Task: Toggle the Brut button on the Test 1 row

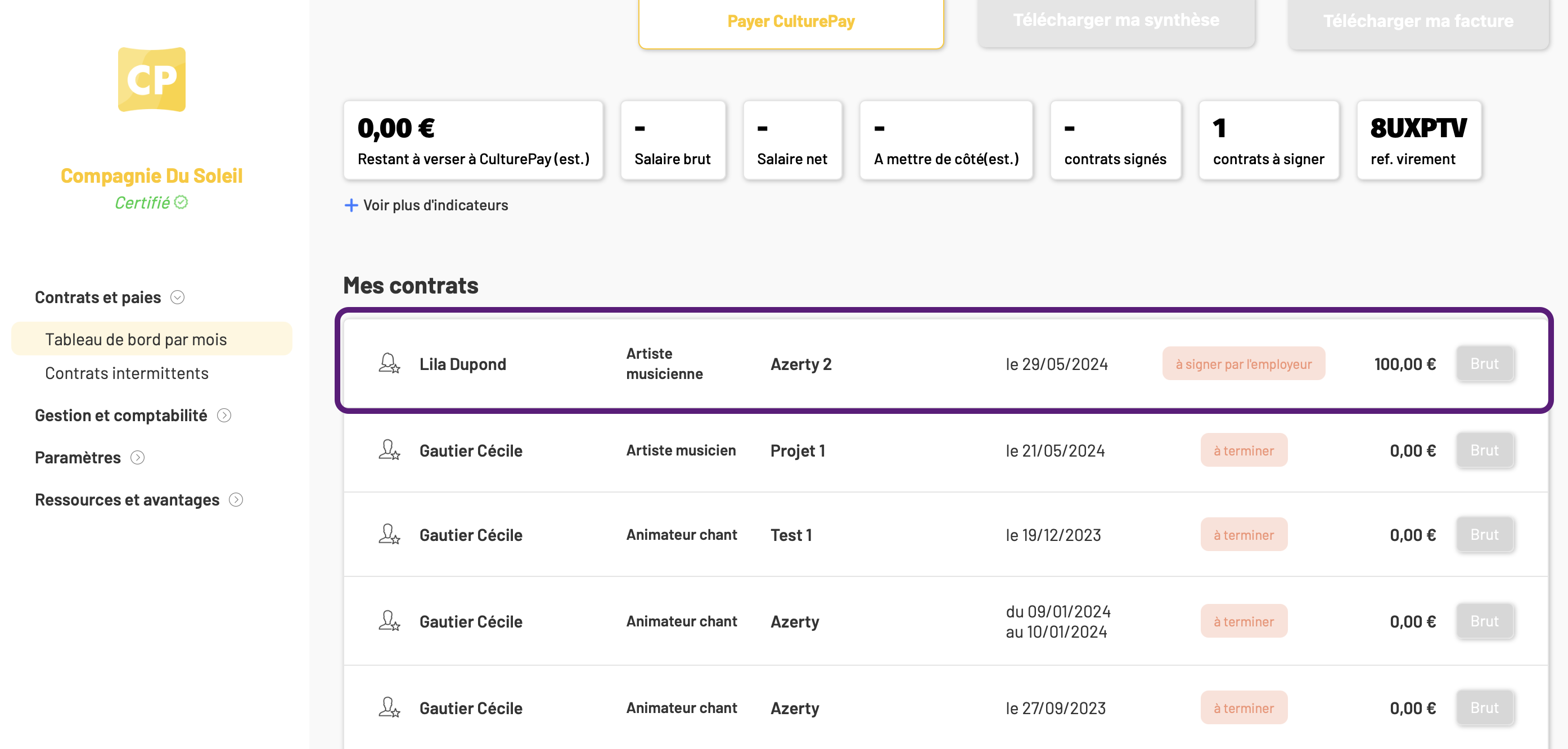Action: 1484,534
